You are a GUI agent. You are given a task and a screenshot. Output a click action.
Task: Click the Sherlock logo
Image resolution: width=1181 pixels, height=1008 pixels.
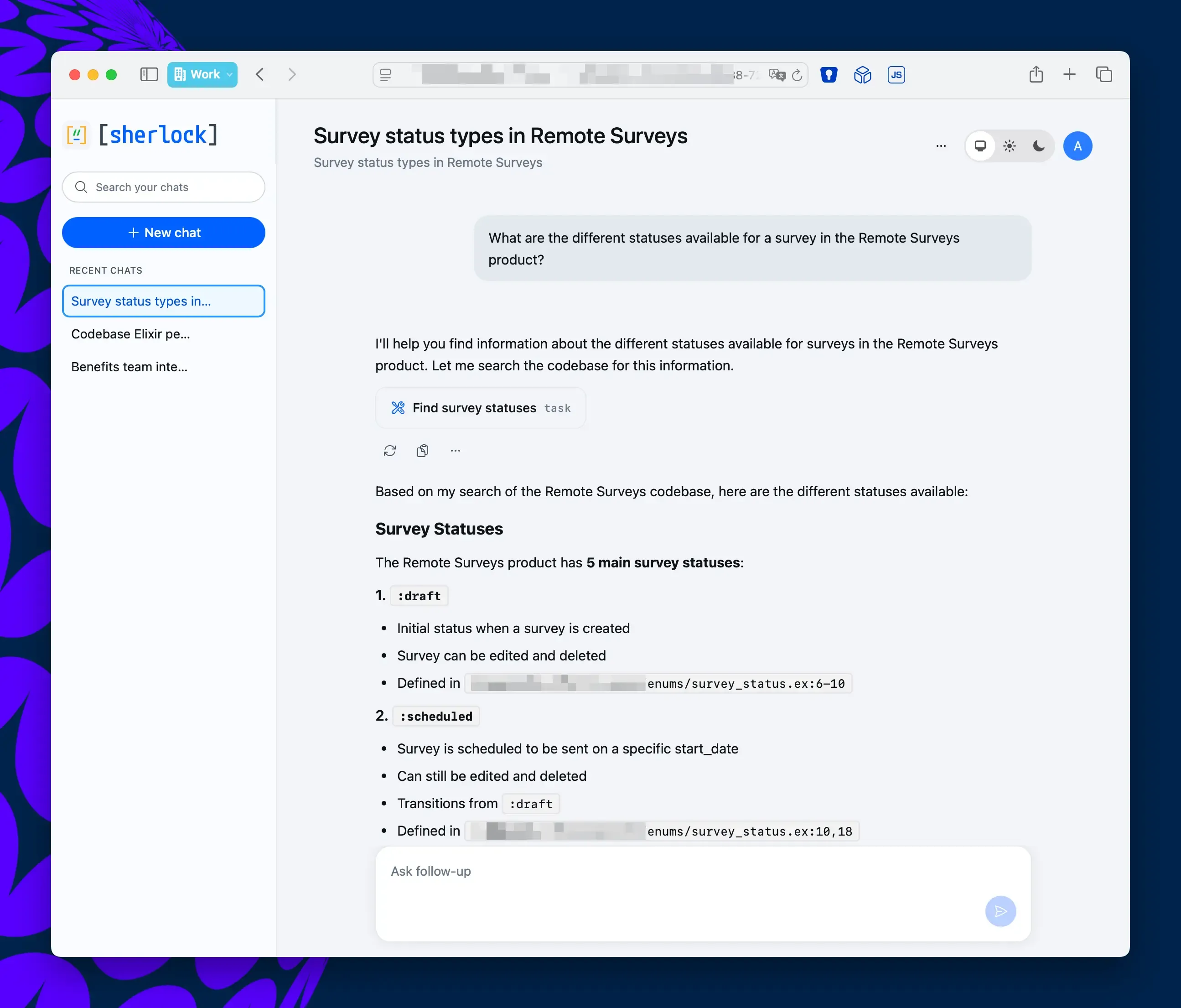click(x=142, y=135)
